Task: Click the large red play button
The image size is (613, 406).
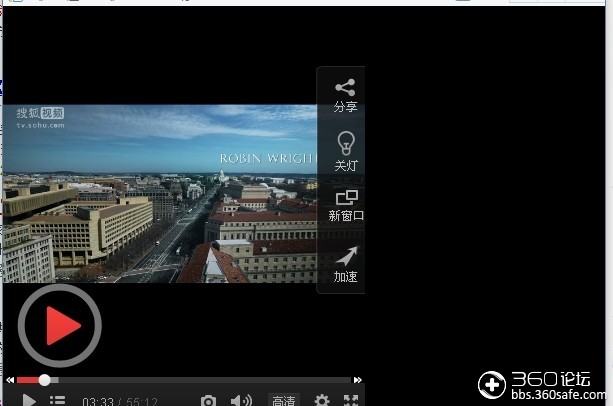Action: (x=60, y=326)
